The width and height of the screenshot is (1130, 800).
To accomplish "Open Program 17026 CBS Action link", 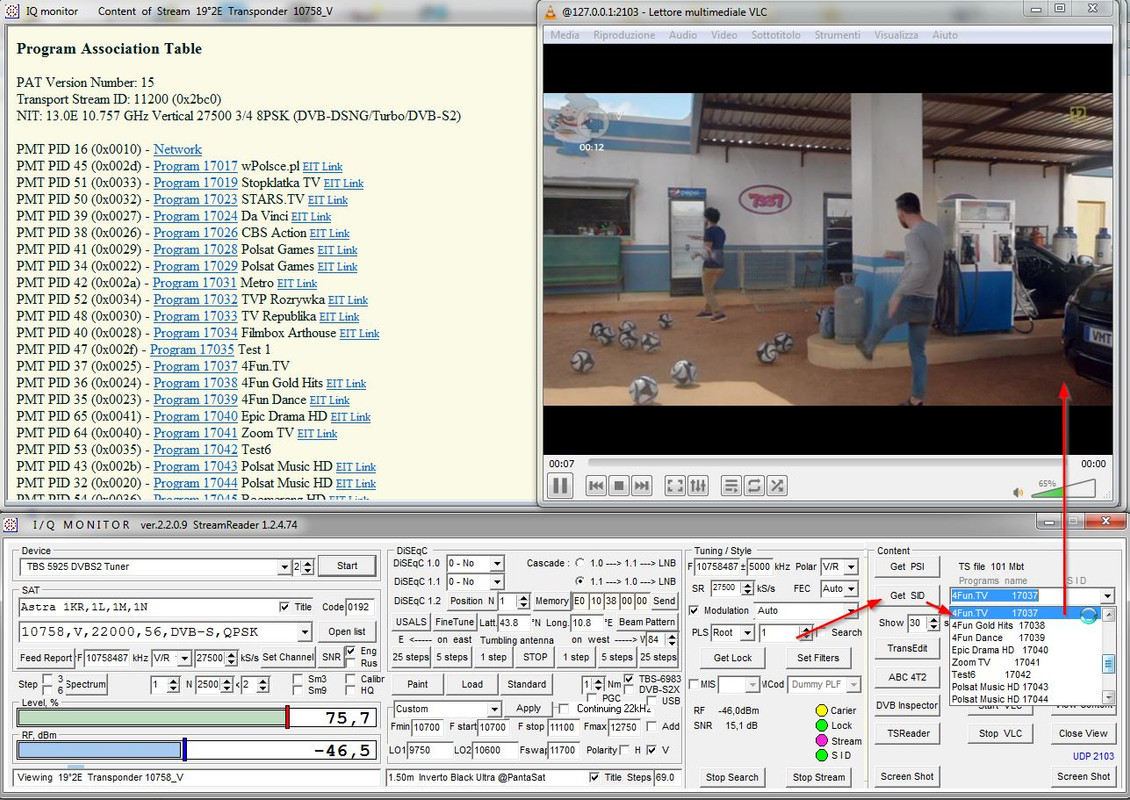I will click(195, 233).
